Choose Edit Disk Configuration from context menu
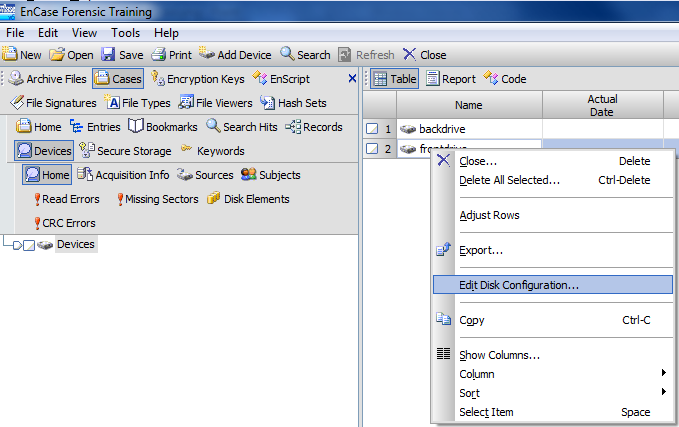679x427 pixels. 518,285
